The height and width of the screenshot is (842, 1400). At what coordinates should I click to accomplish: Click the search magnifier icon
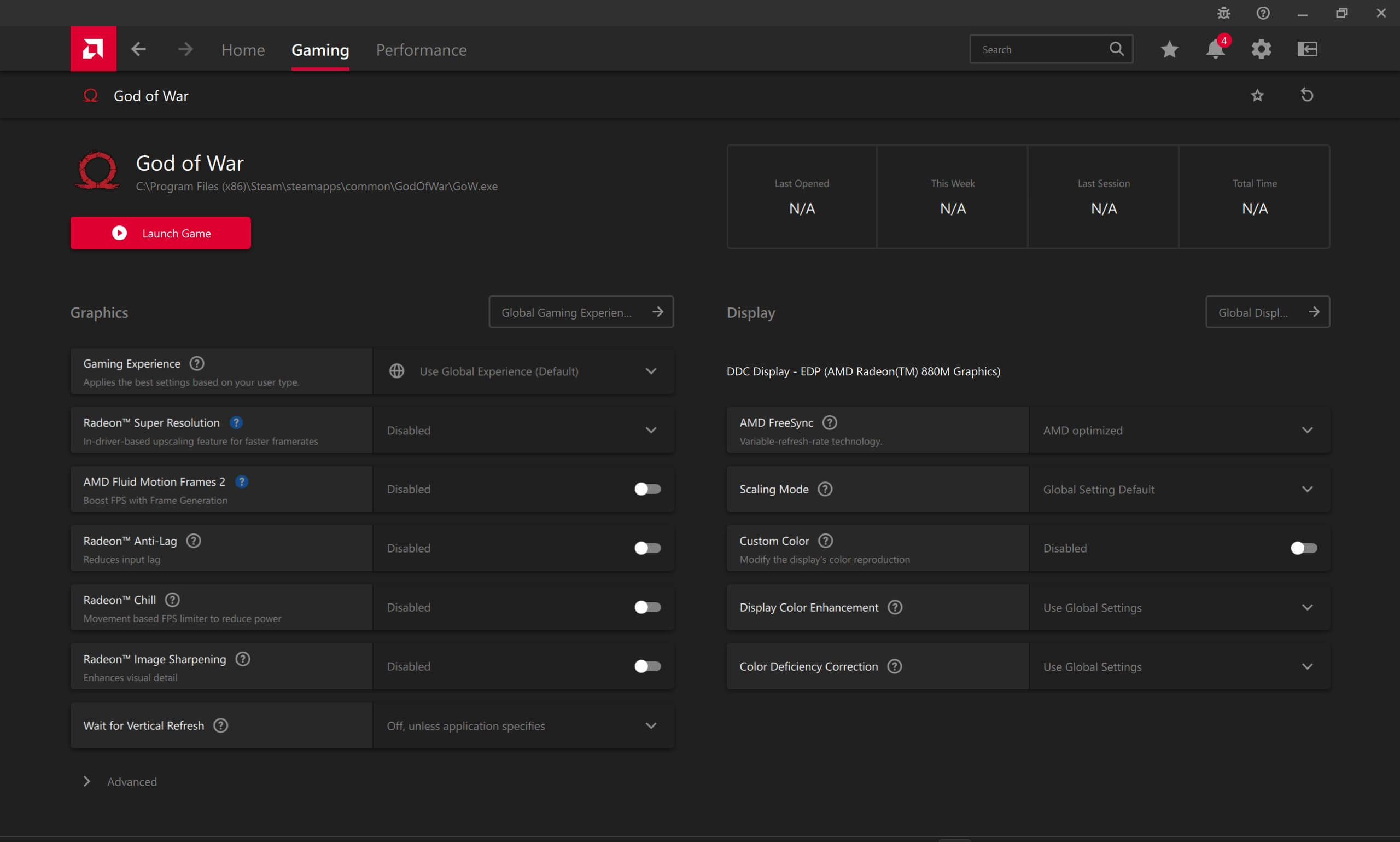pyautogui.click(x=1117, y=49)
